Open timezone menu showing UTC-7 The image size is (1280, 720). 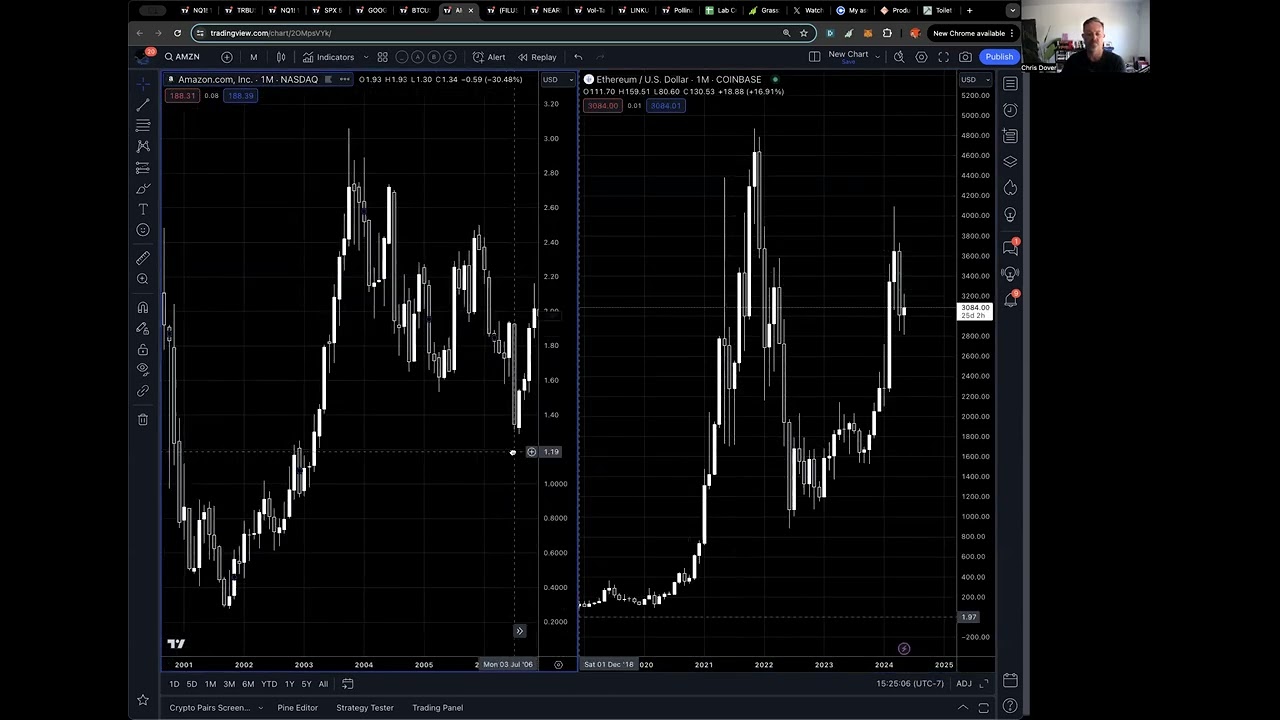909,684
